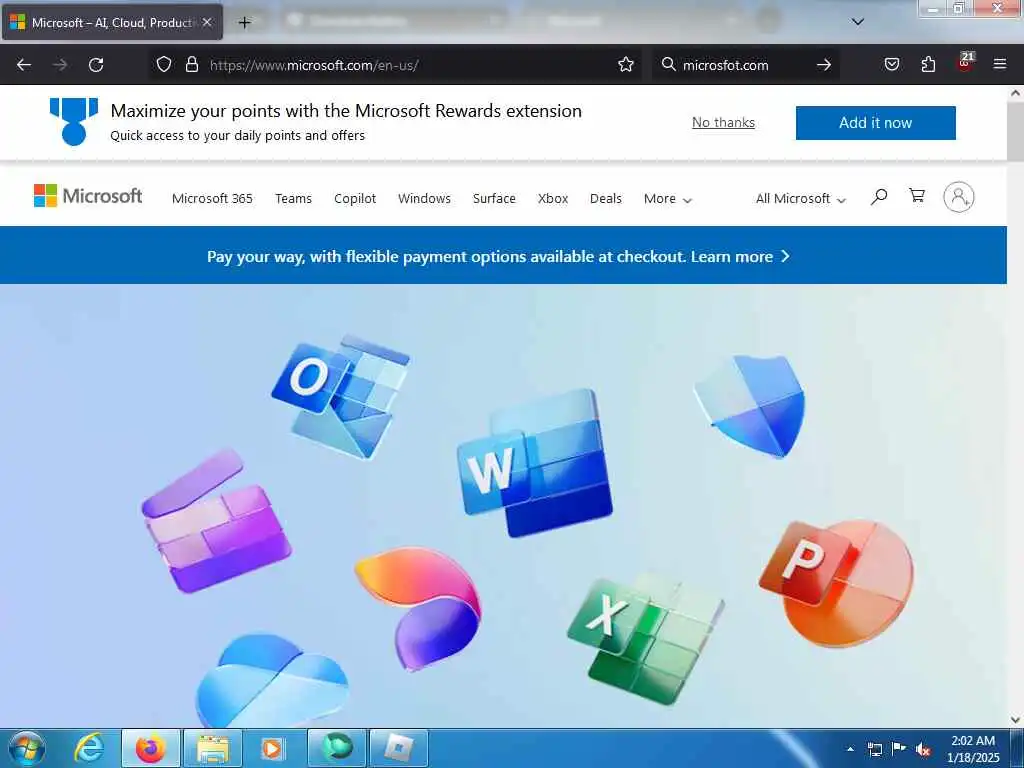Show hidden tray icons arrow
This screenshot has width=1024, height=768.
(x=850, y=748)
